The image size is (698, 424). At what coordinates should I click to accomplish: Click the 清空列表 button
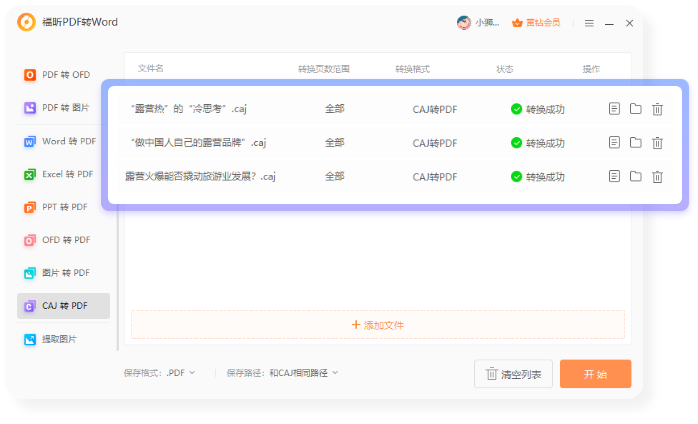click(513, 374)
